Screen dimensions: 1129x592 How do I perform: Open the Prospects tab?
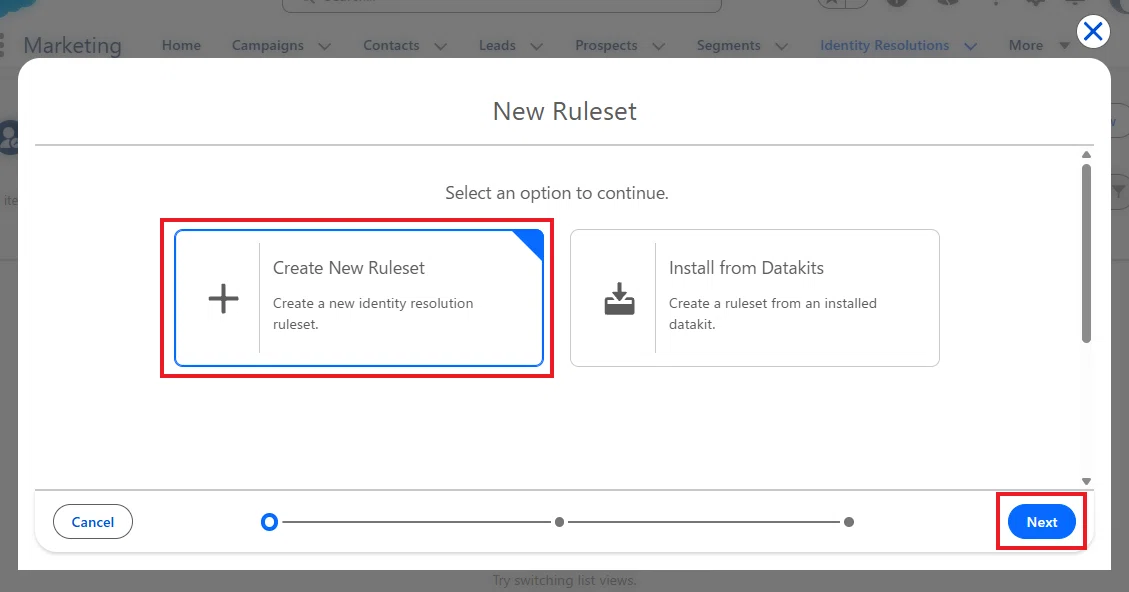click(x=606, y=45)
